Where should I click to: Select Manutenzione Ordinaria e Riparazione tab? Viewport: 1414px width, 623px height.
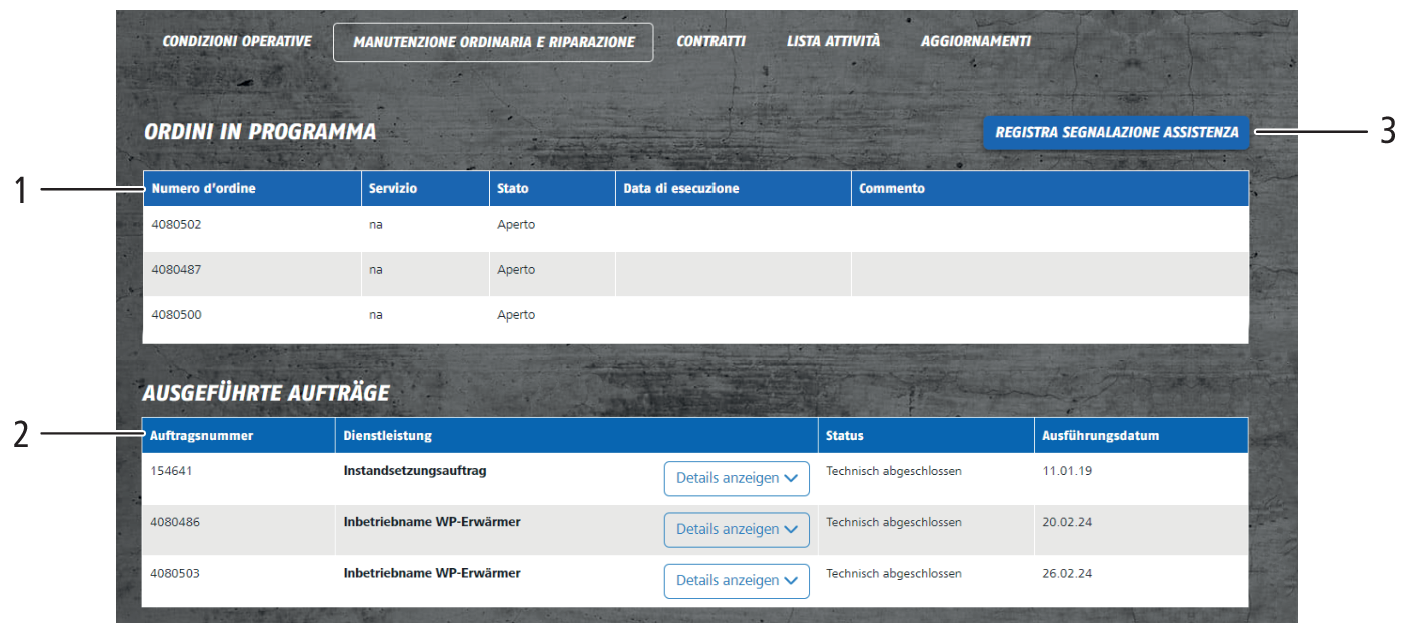(x=493, y=42)
